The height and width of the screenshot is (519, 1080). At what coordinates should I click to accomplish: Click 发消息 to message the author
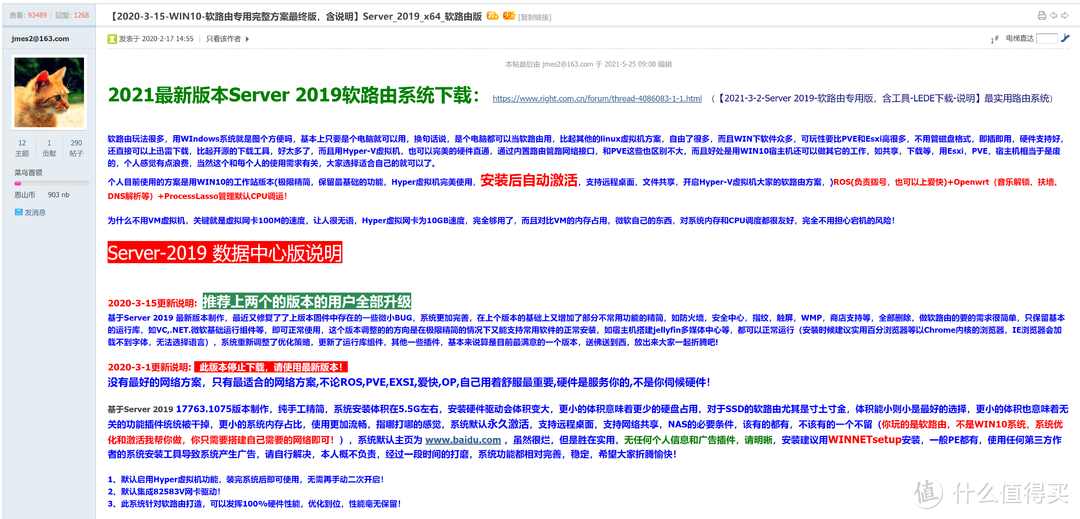(34, 213)
